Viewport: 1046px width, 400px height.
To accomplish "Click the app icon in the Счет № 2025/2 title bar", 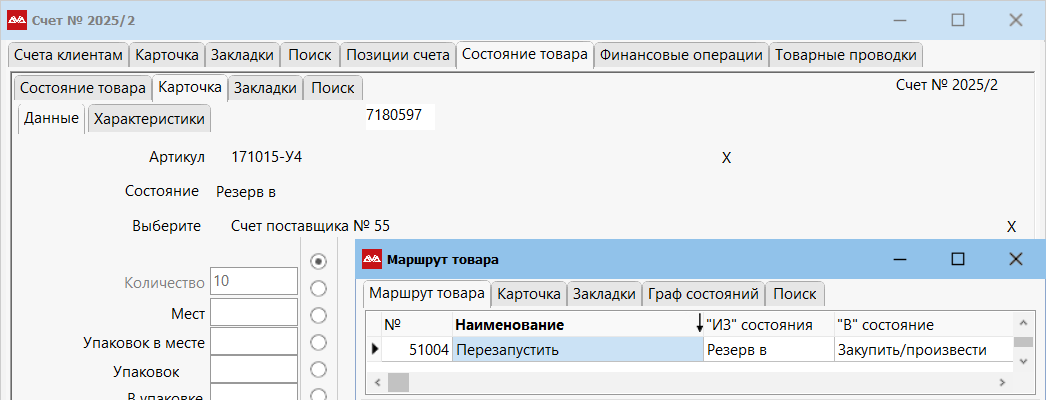I will 17,20.
